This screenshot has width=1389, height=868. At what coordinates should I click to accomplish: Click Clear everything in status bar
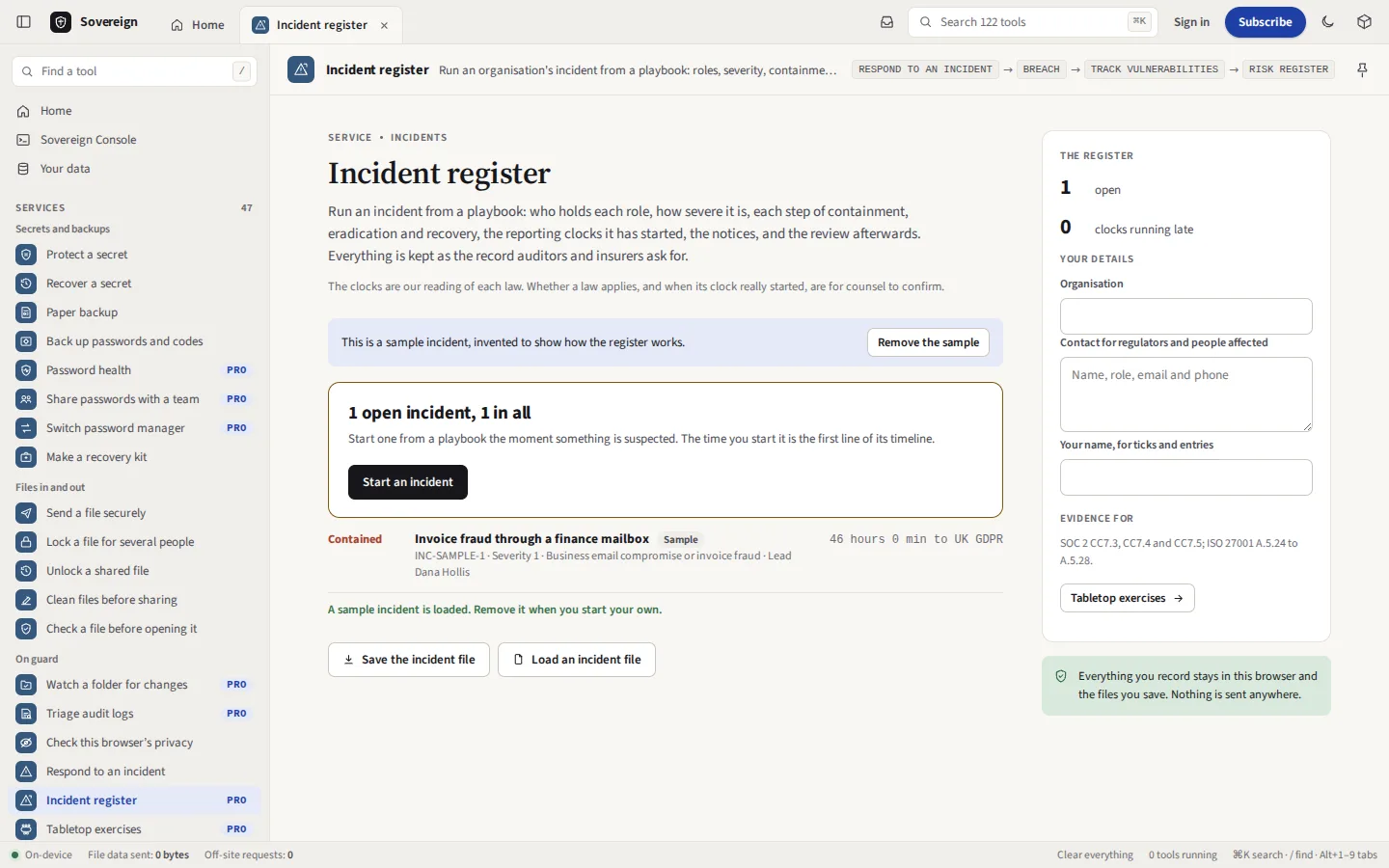point(1095,854)
